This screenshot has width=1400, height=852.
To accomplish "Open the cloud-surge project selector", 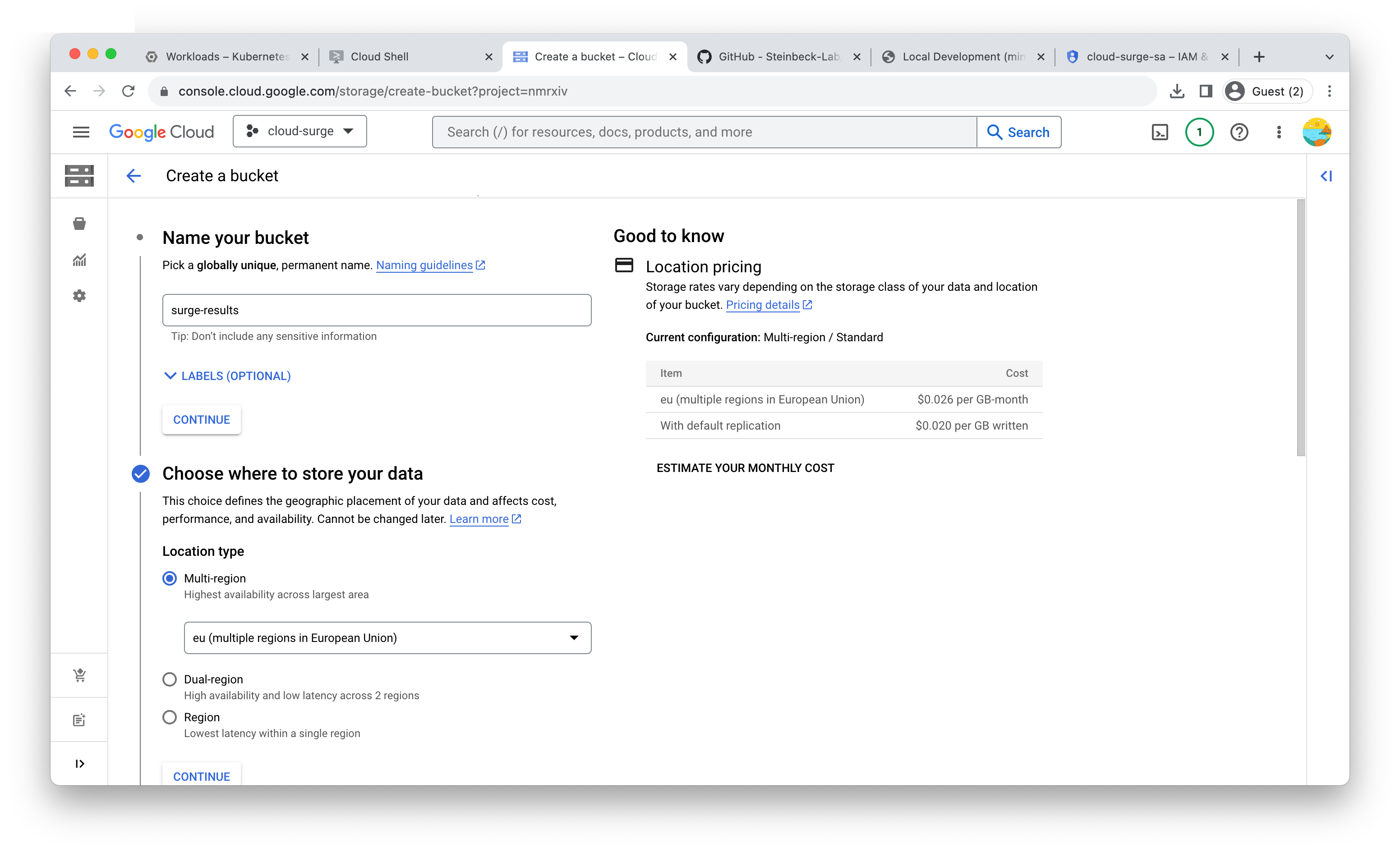I will (x=299, y=131).
